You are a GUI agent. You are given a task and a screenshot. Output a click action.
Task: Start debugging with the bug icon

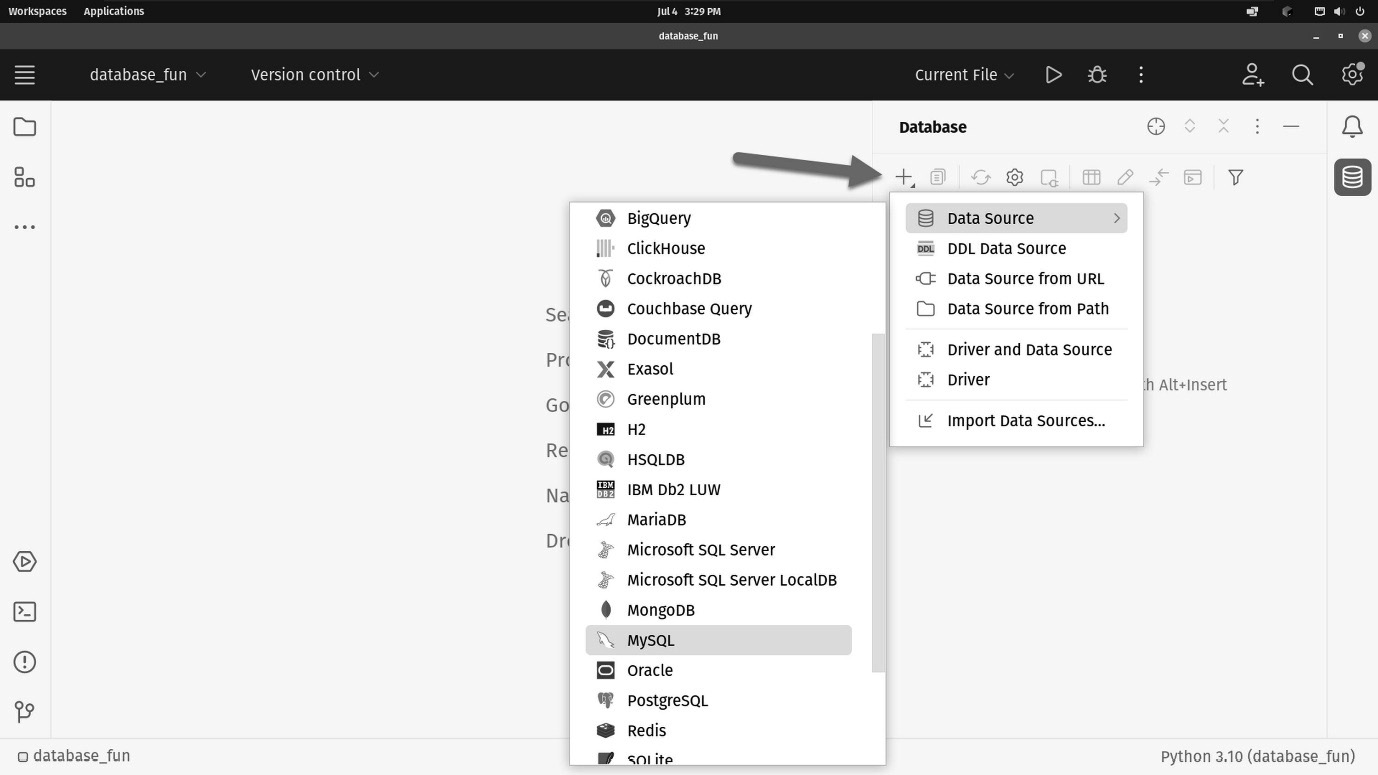(x=1097, y=75)
